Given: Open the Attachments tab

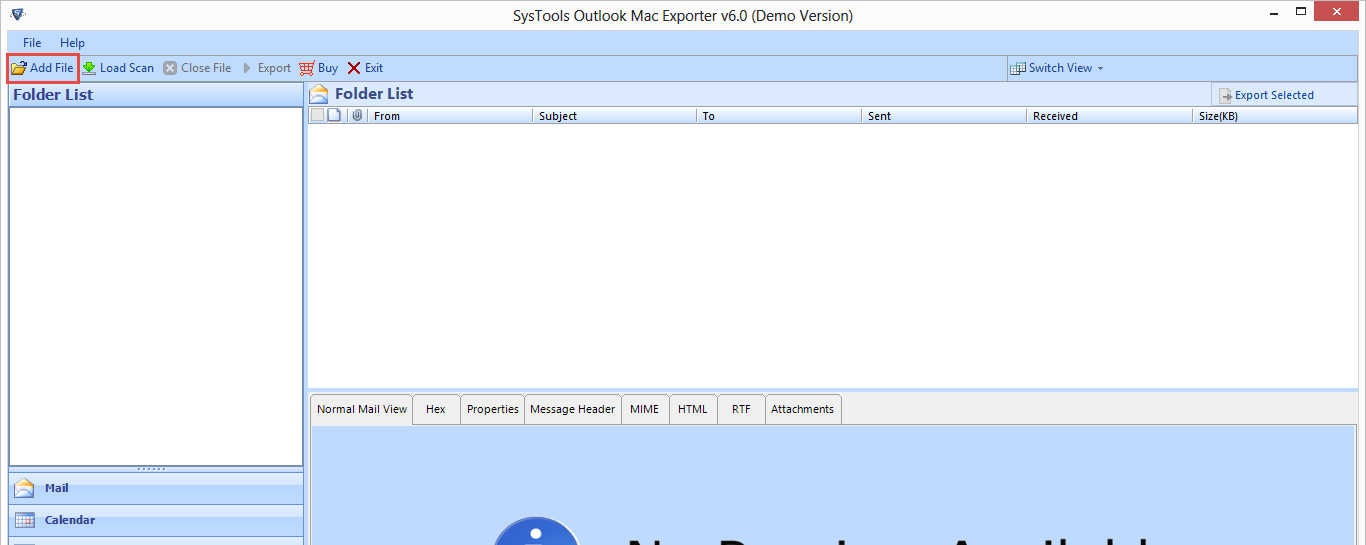Looking at the screenshot, I should tap(803, 409).
